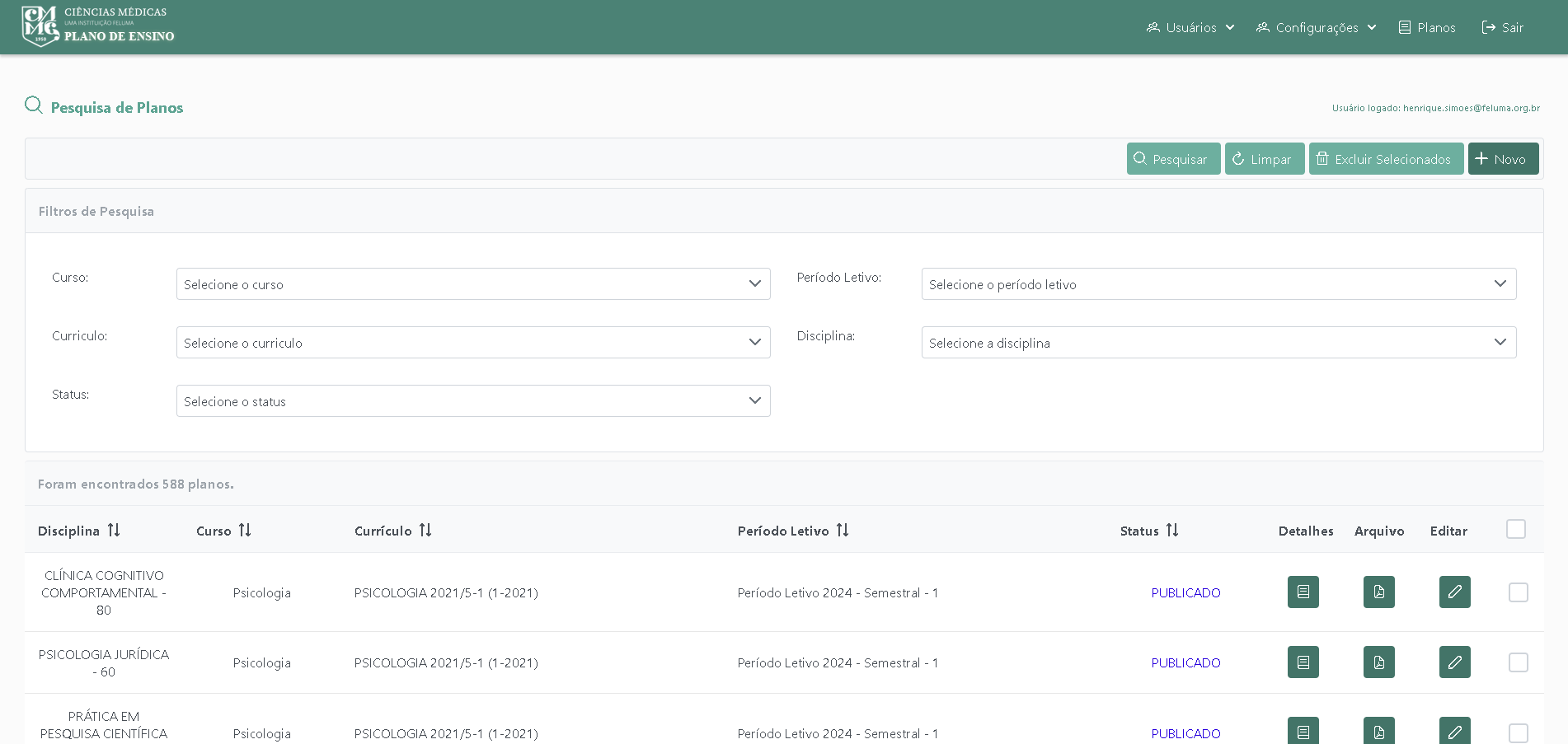Click the Limpar button
1568x744 pixels.
click(x=1265, y=159)
